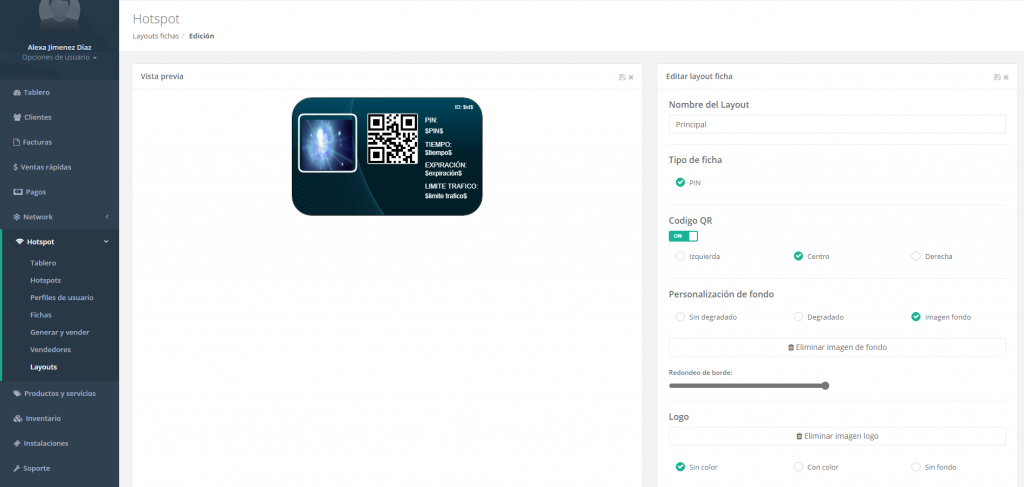Screen dimensions: 1024x487
Task: Click the Nombre del Layout input field
Action: (x=837, y=124)
